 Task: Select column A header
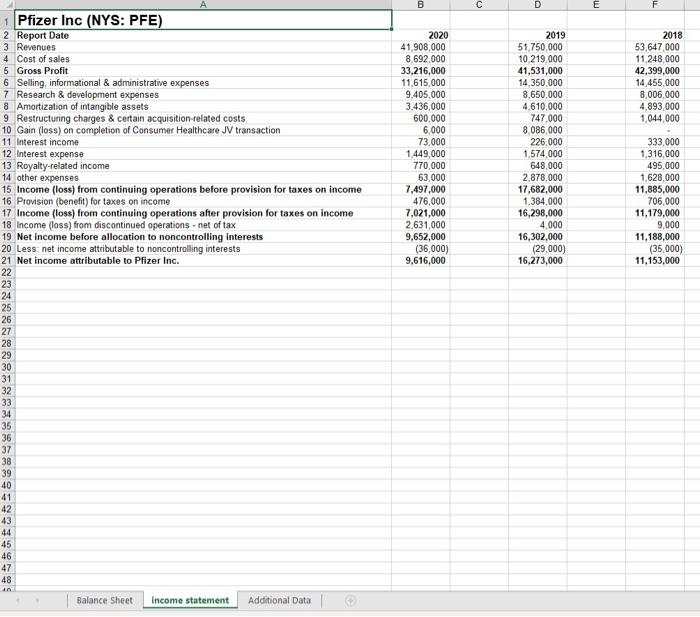click(x=203, y=5)
